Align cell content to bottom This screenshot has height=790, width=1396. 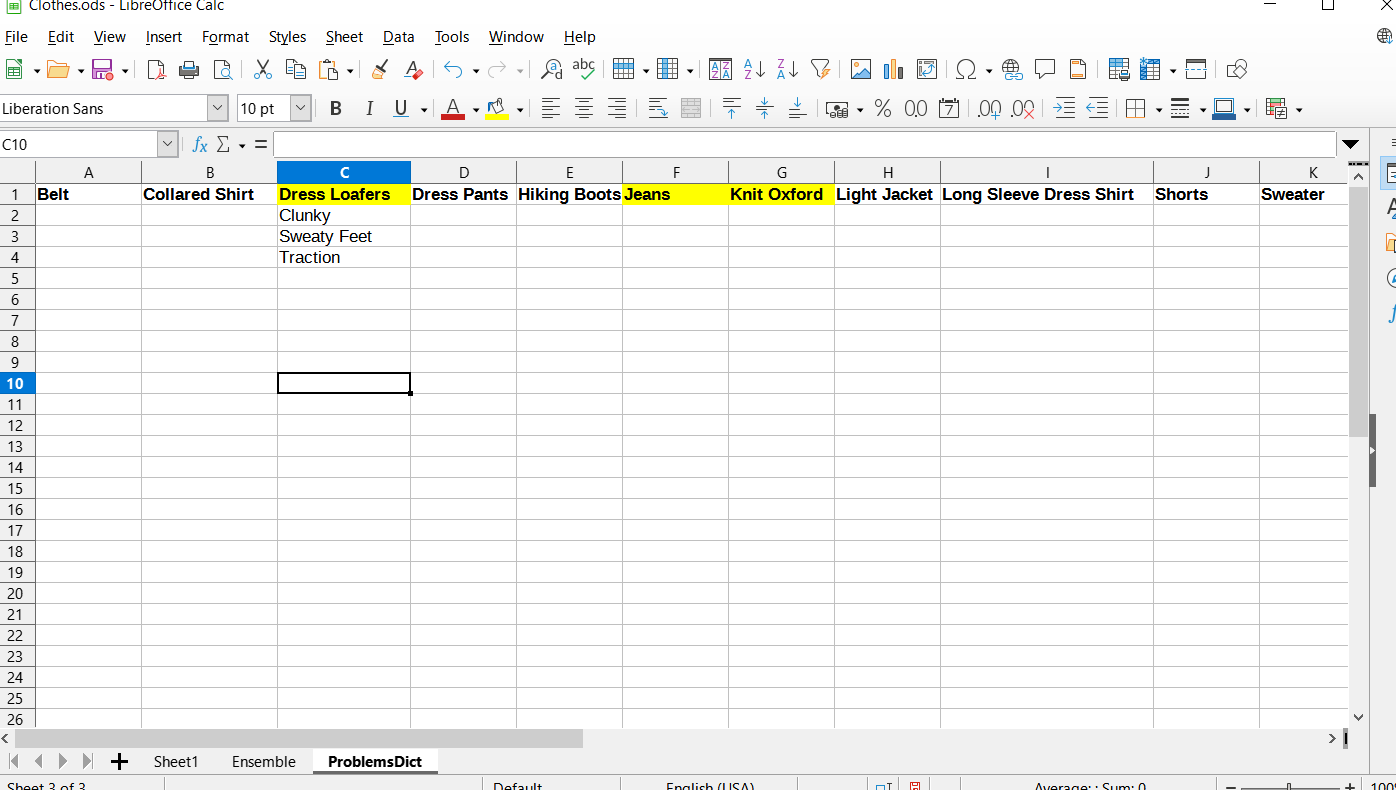coord(797,108)
